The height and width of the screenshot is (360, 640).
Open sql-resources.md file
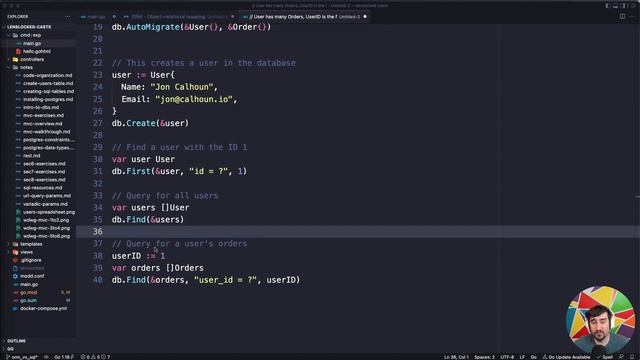(42, 188)
